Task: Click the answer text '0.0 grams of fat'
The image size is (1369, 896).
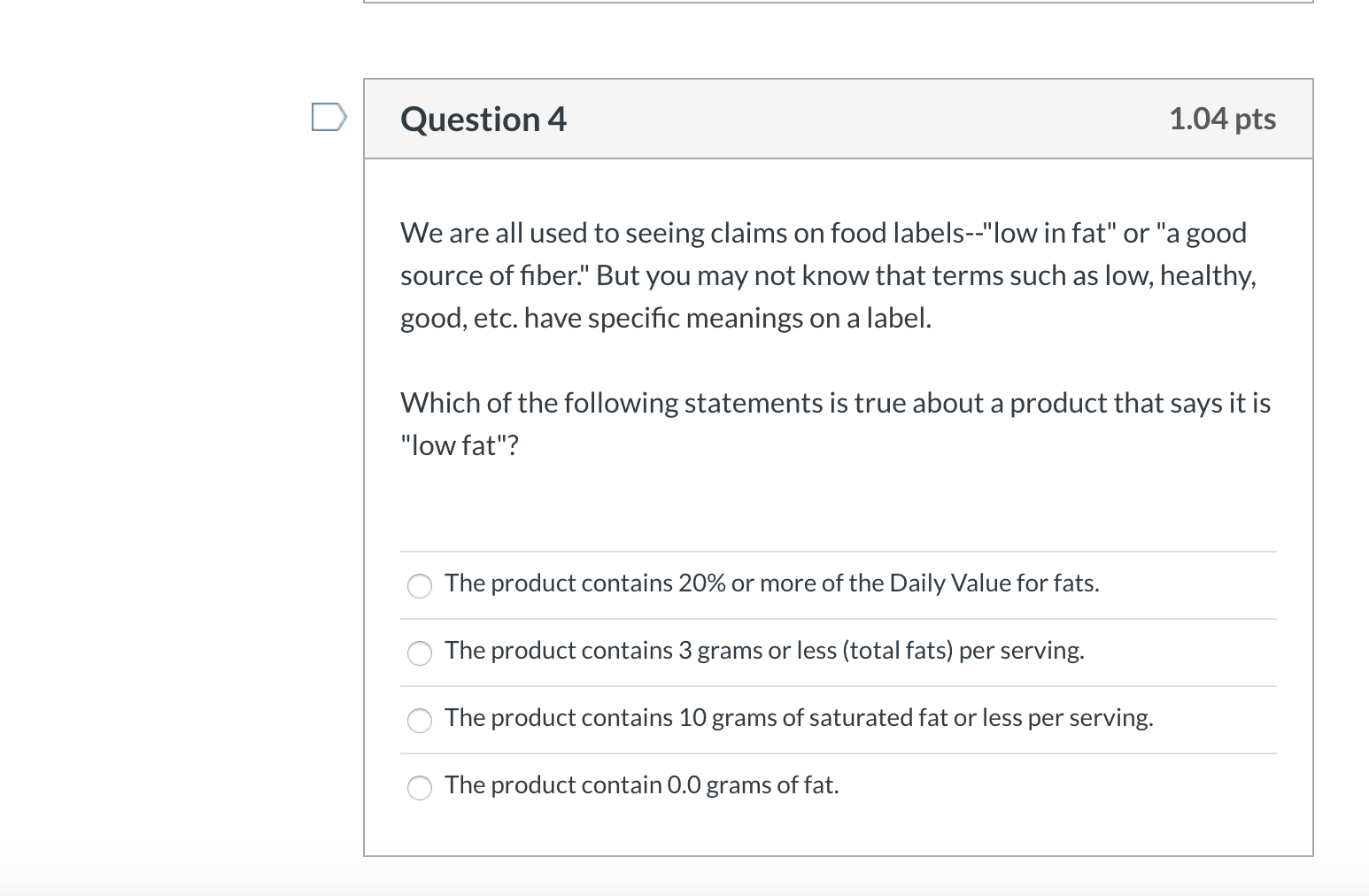Action: (x=641, y=785)
